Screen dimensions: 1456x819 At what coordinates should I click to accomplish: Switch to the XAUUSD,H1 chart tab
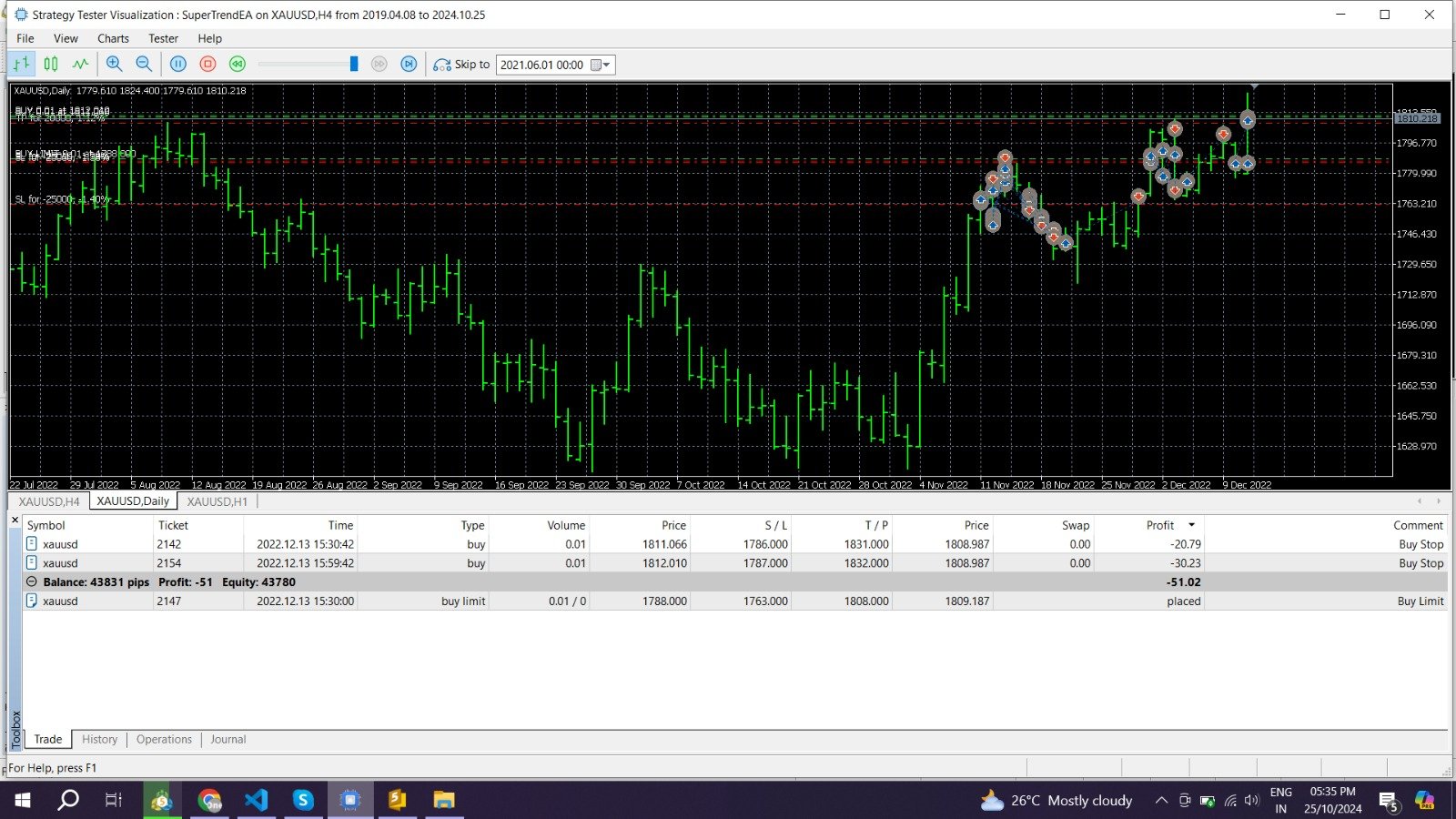pyautogui.click(x=217, y=501)
